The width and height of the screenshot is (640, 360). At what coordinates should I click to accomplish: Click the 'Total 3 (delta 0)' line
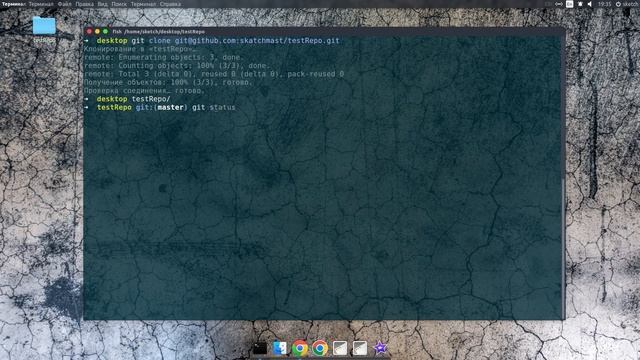(214, 74)
